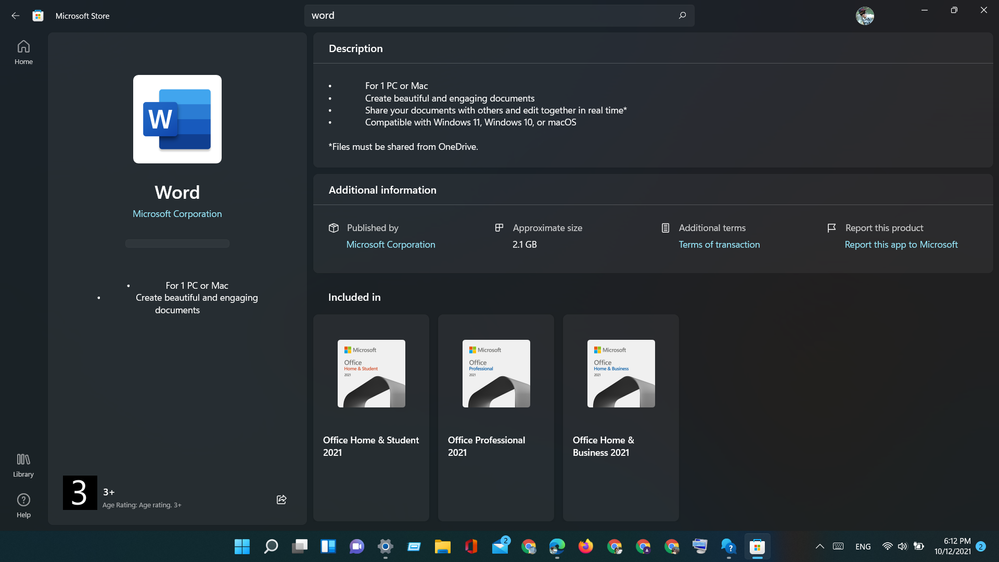Click the Description heading

coord(356,48)
